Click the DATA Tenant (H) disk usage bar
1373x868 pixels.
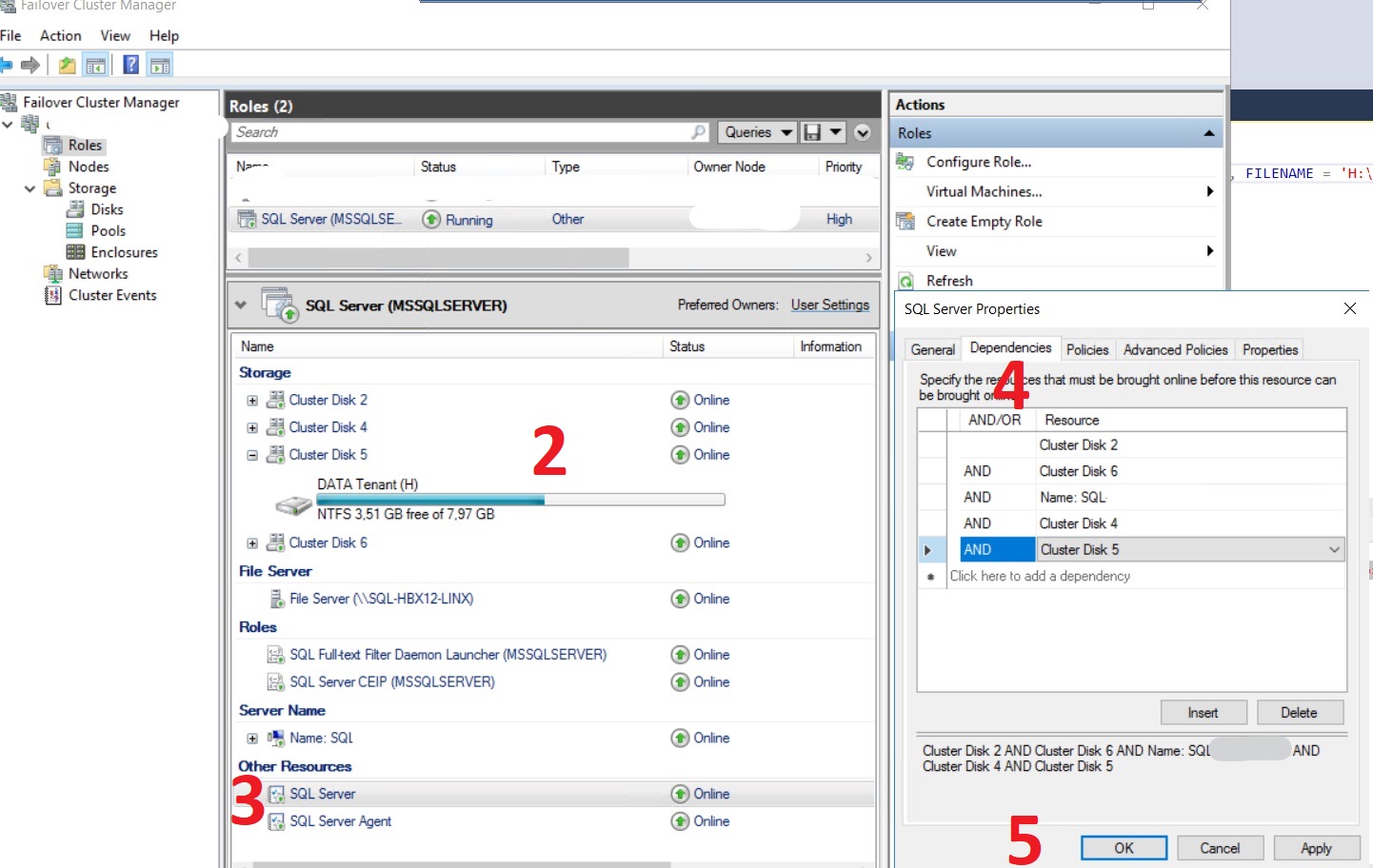pyautogui.click(x=521, y=500)
